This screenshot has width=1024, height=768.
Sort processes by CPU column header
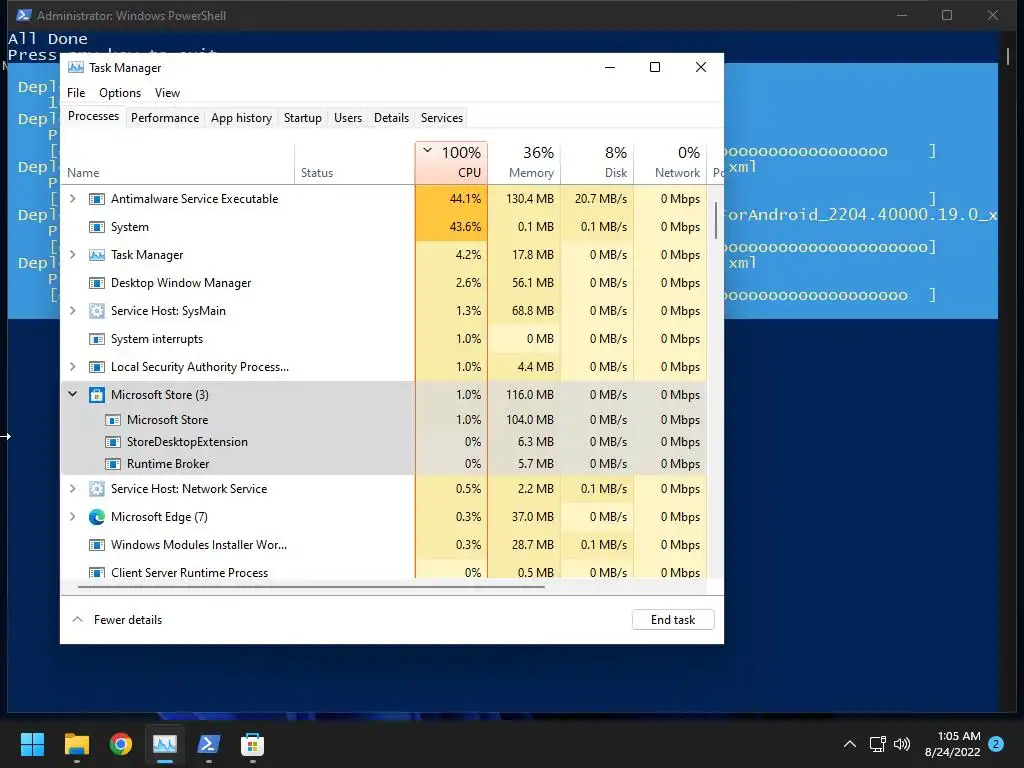click(x=451, y=163)
